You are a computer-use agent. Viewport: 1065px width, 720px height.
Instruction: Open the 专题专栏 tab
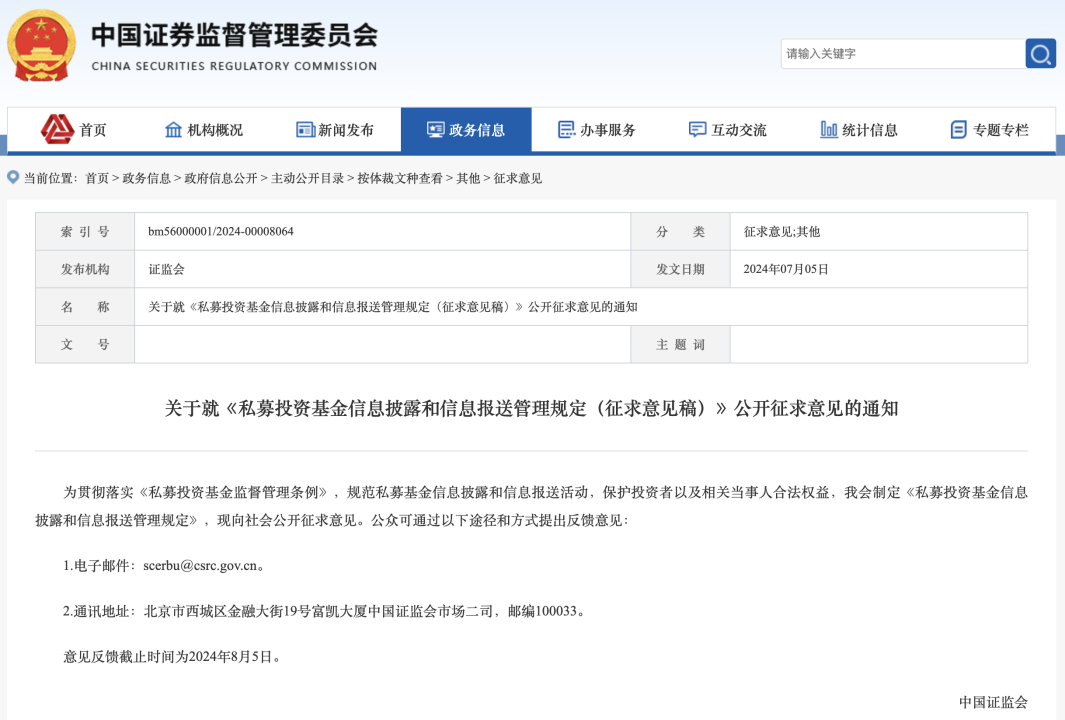tap(990, 130)
